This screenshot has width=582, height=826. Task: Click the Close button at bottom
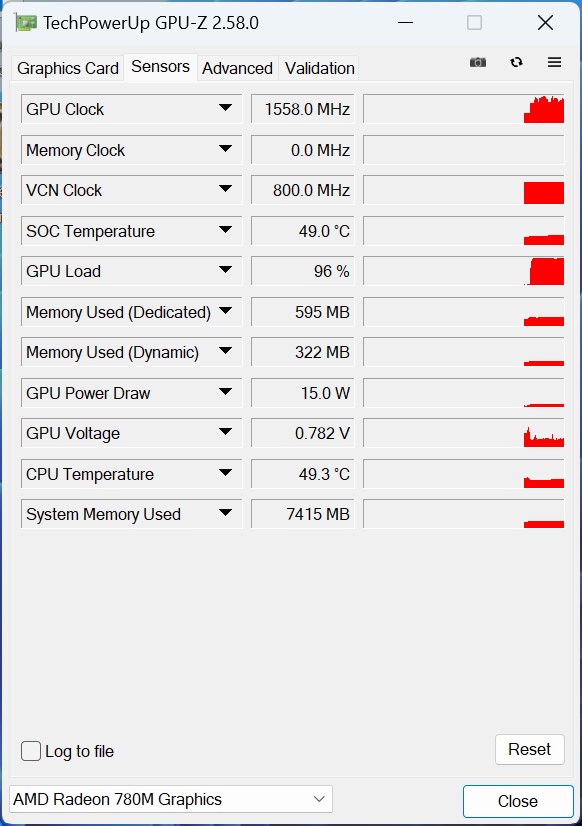(x=518, y=801)
